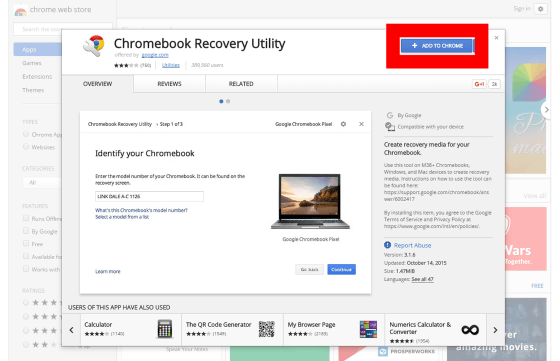Select Themes in the sidebar
The height and width of the screenshot is (361, 560).
(x=33, y=90)
